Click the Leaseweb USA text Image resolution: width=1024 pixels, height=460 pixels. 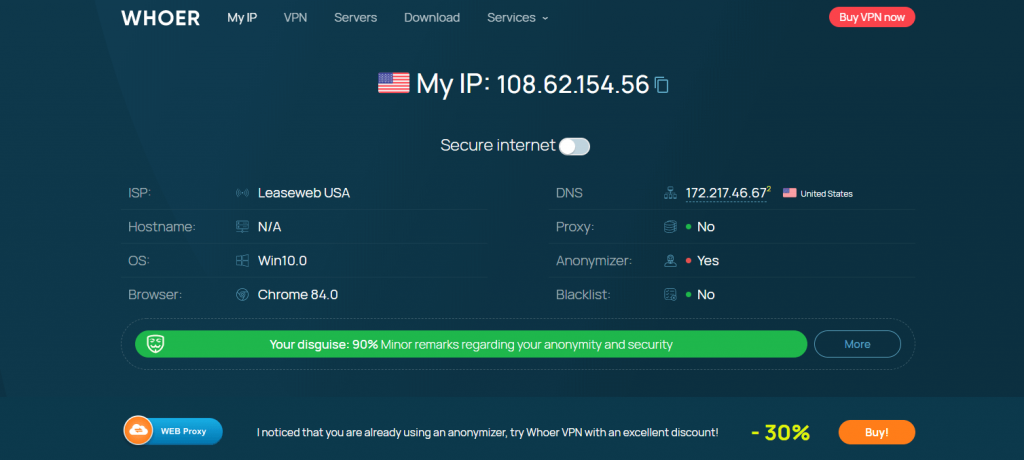click(304, 193)
